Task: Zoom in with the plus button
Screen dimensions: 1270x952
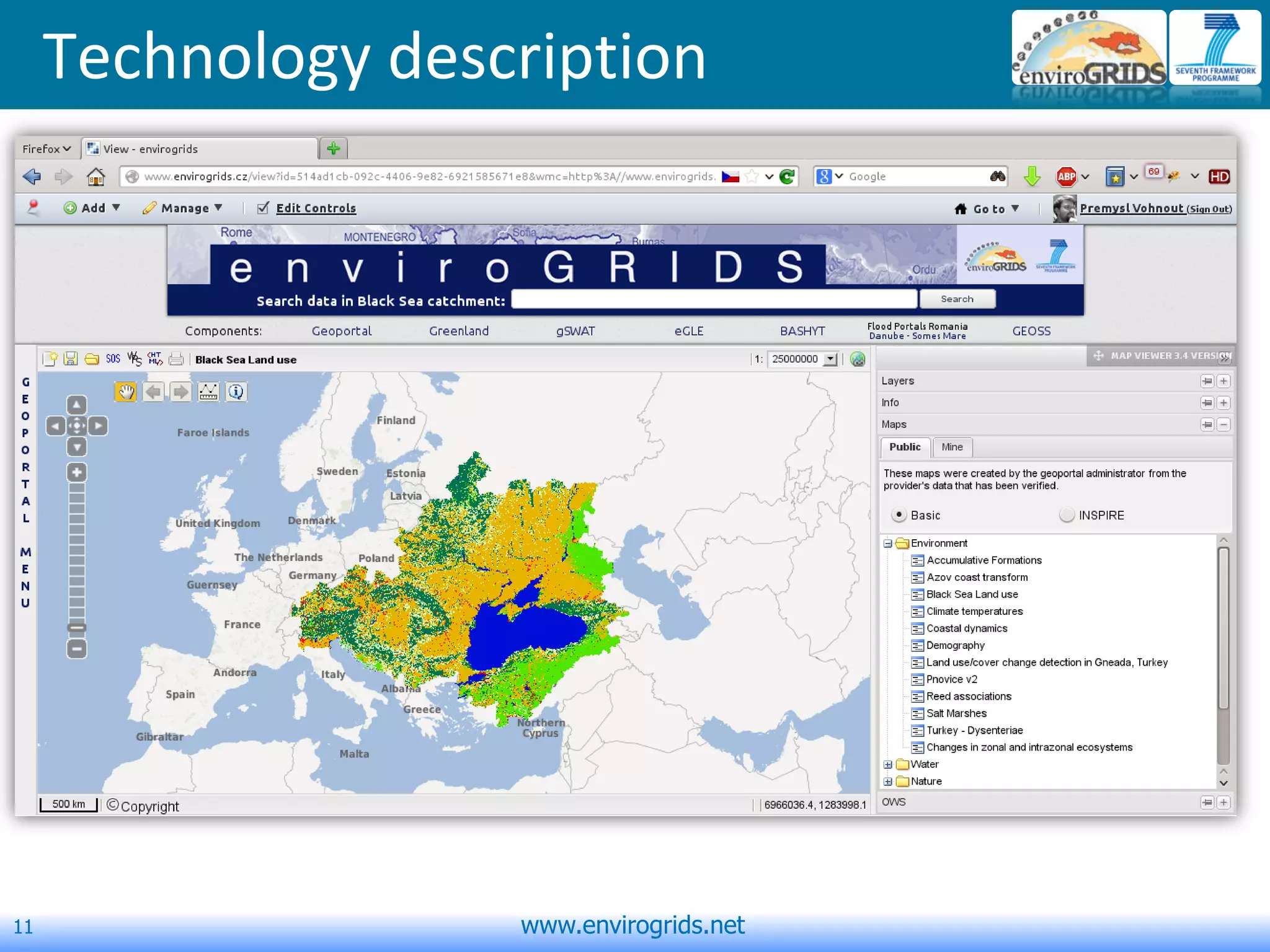Action: click(76, 472)
